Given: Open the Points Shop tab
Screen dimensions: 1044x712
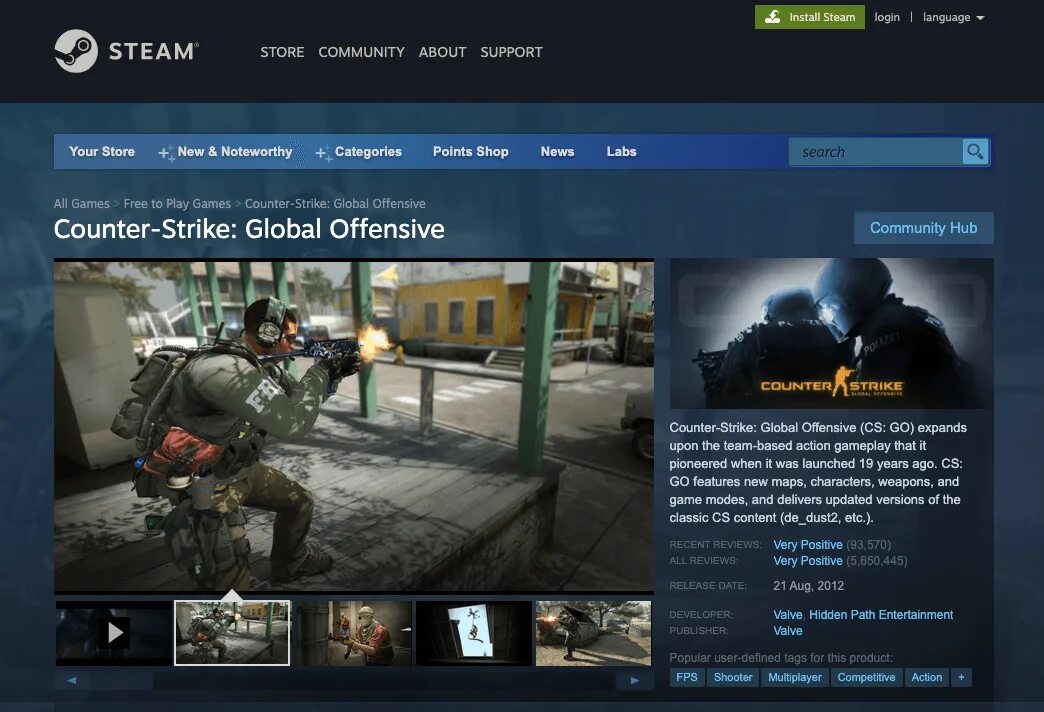Looking at the screenshot, I should tap(471, 152).
